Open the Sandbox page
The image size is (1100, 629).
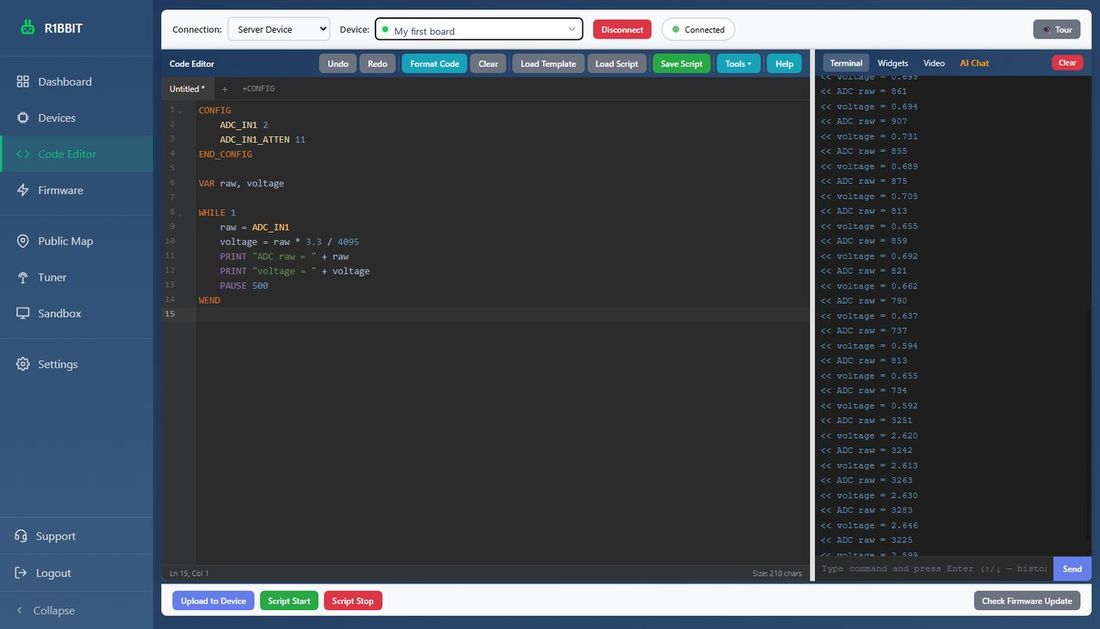(x=76, y=313)
